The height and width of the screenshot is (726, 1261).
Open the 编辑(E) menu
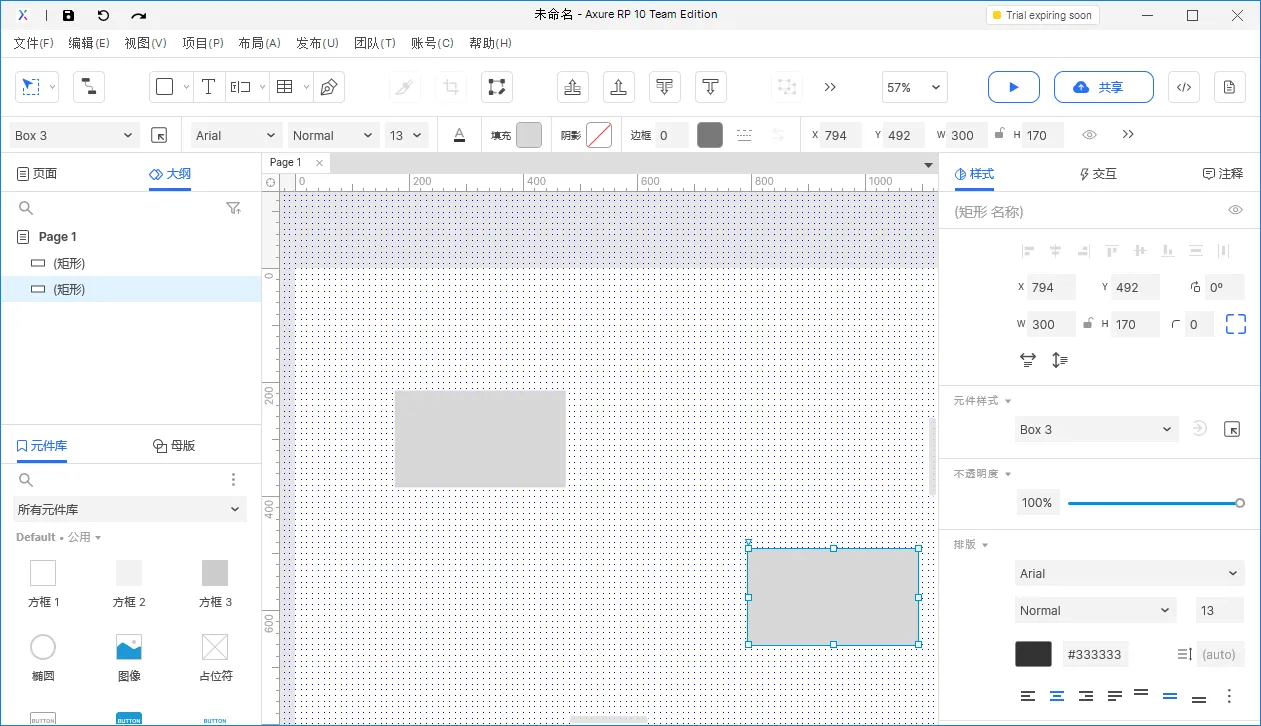(89, 43)
